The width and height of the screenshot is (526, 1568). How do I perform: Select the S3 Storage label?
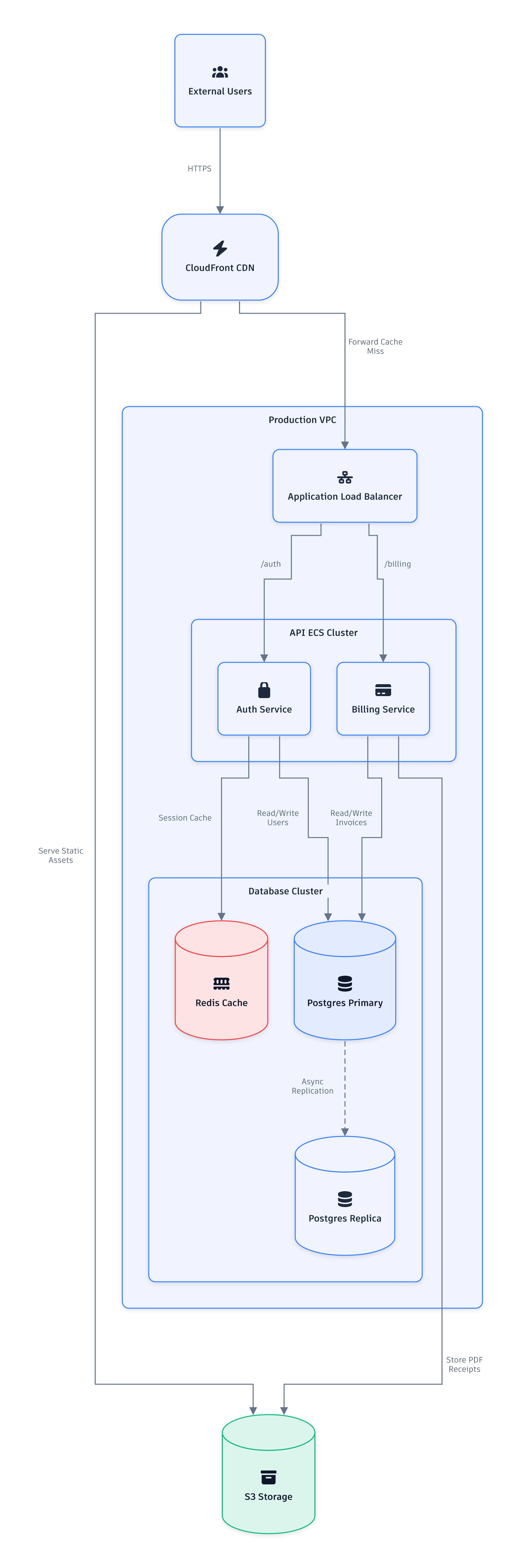[x=268, y=1496]
